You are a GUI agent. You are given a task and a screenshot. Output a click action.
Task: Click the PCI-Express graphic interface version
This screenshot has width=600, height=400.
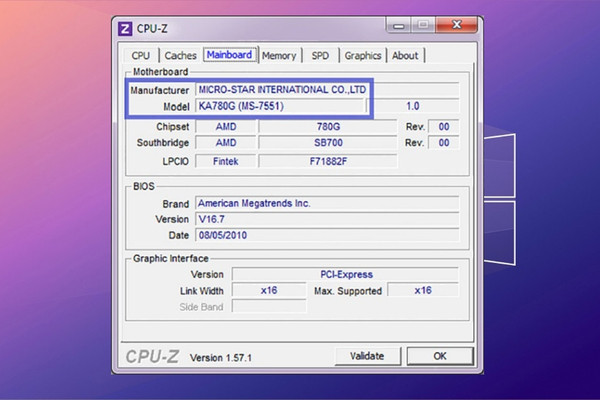346,274
